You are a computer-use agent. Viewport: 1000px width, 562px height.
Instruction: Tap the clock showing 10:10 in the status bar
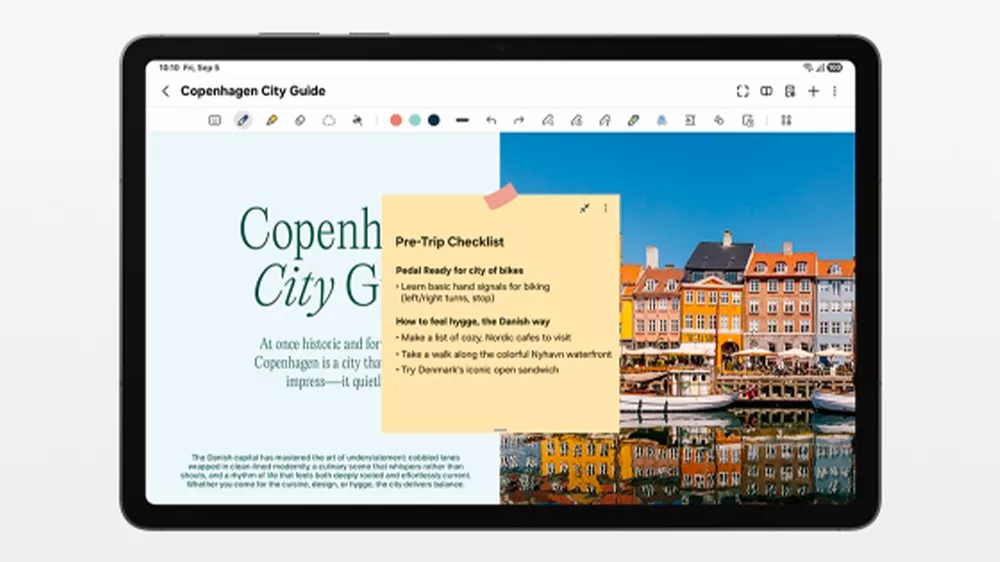click(168, 68)
